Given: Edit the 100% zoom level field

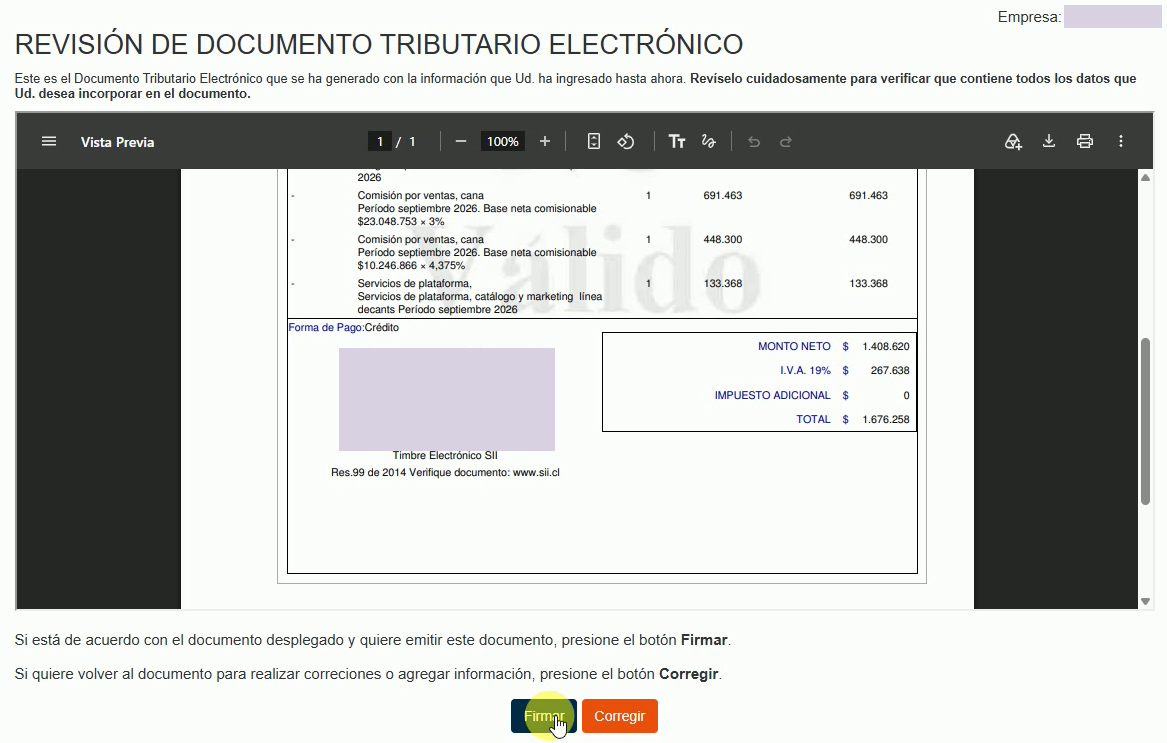Looking at the screenshot, I should 502,141.
